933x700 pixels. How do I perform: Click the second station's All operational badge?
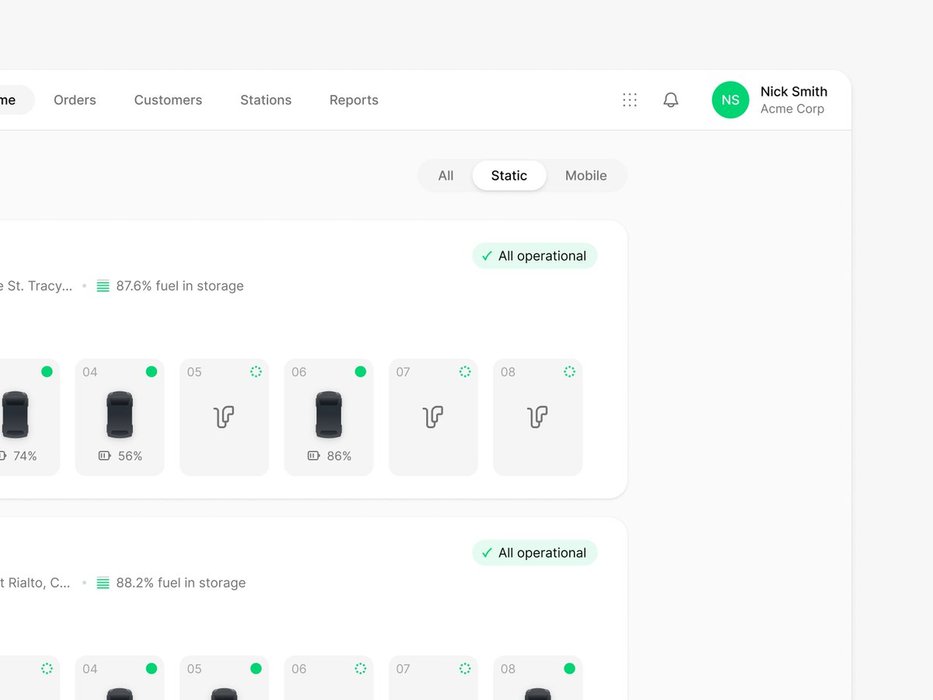point(534,553)
